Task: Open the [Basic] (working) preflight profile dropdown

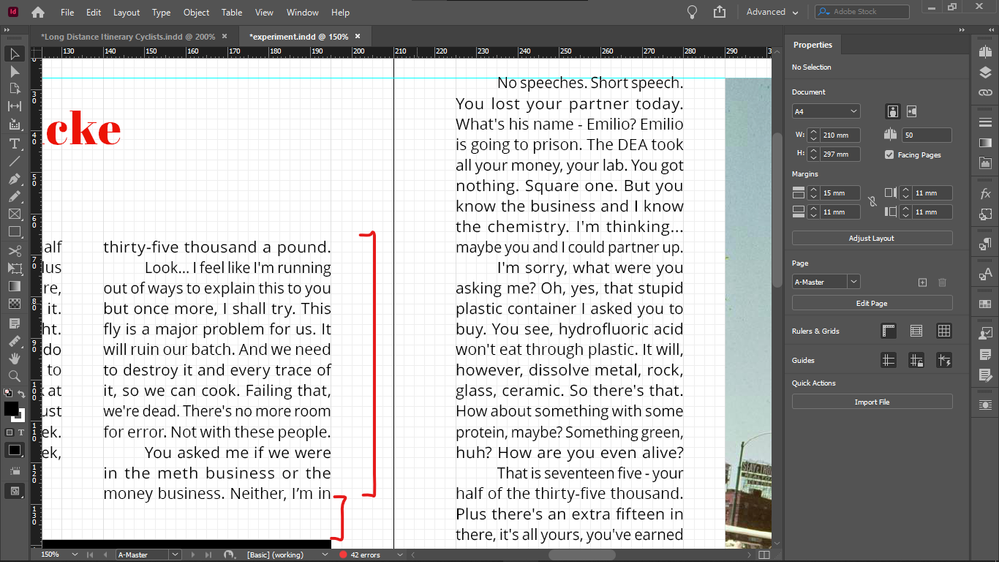Action: click(x=325, y=555)
